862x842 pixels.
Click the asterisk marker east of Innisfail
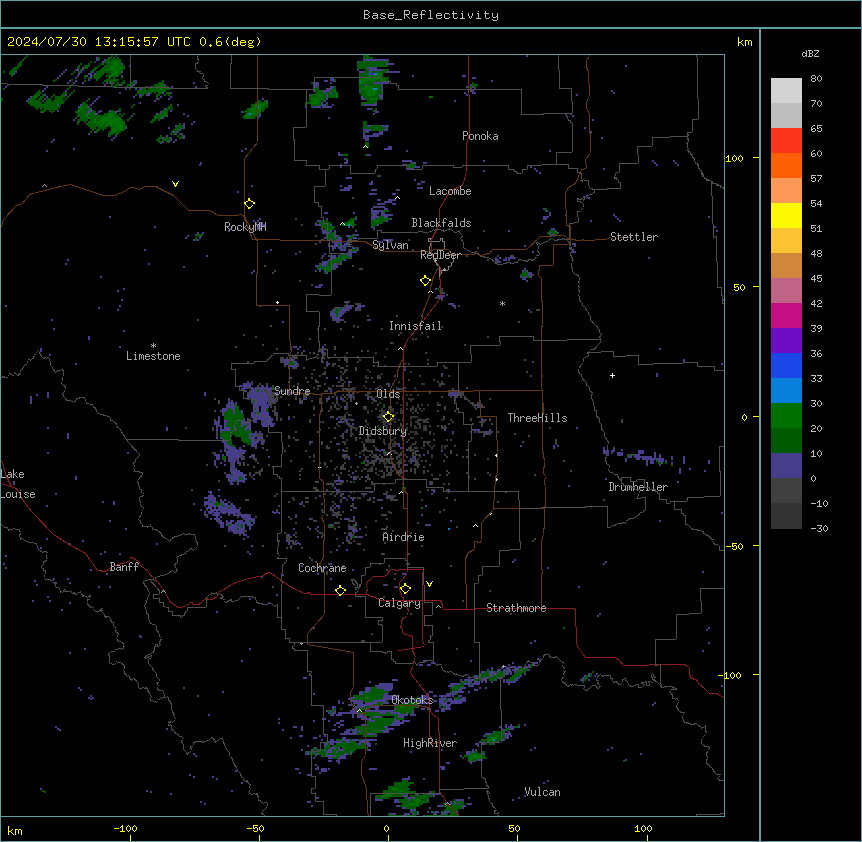coord(502,303)
